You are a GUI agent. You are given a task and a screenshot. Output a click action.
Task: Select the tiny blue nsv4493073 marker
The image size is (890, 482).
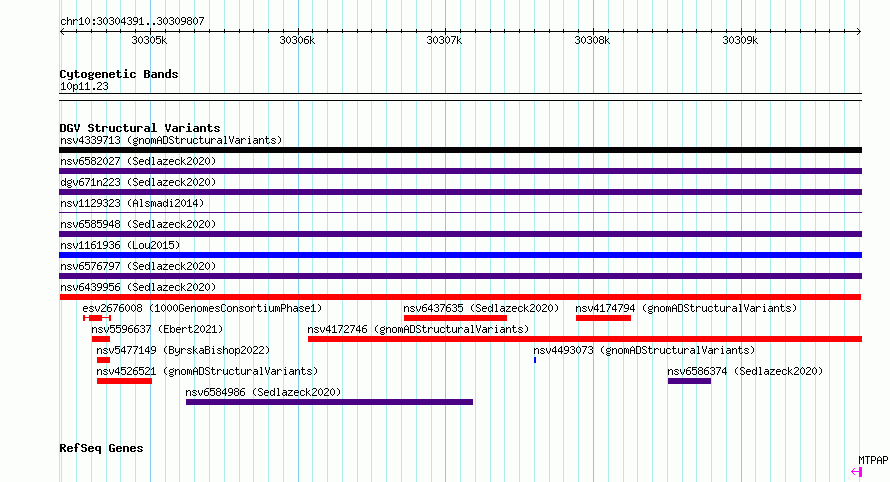click(x=535, y=360)
